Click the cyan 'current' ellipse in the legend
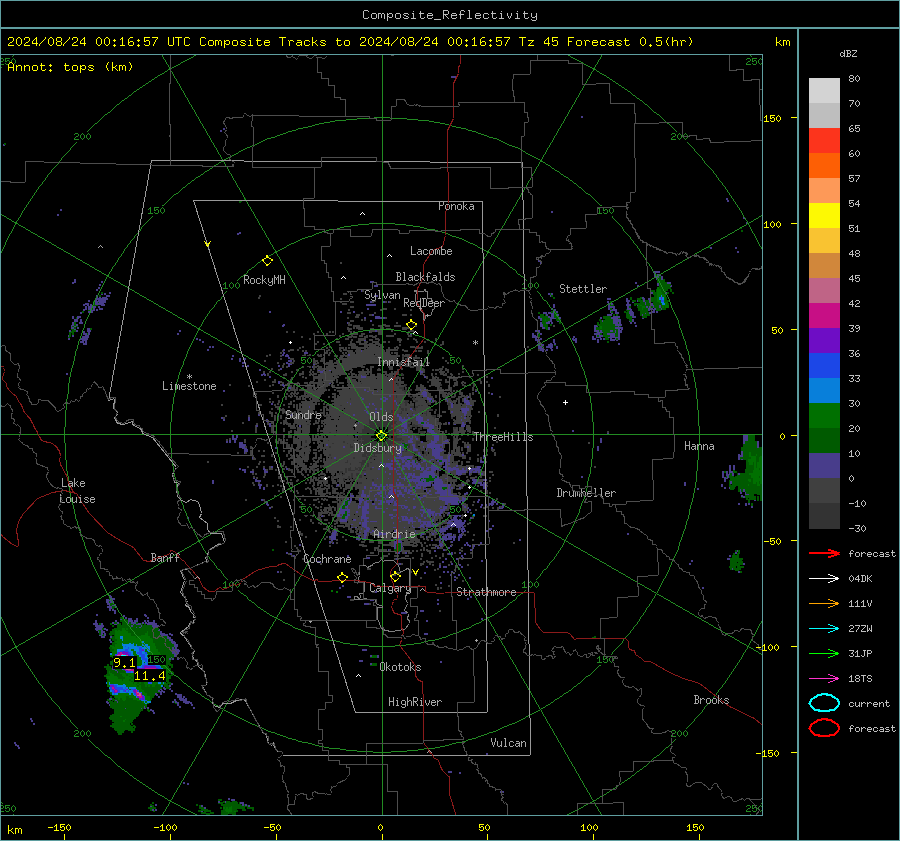Screen dimensions: 900x841 (824, 703)
